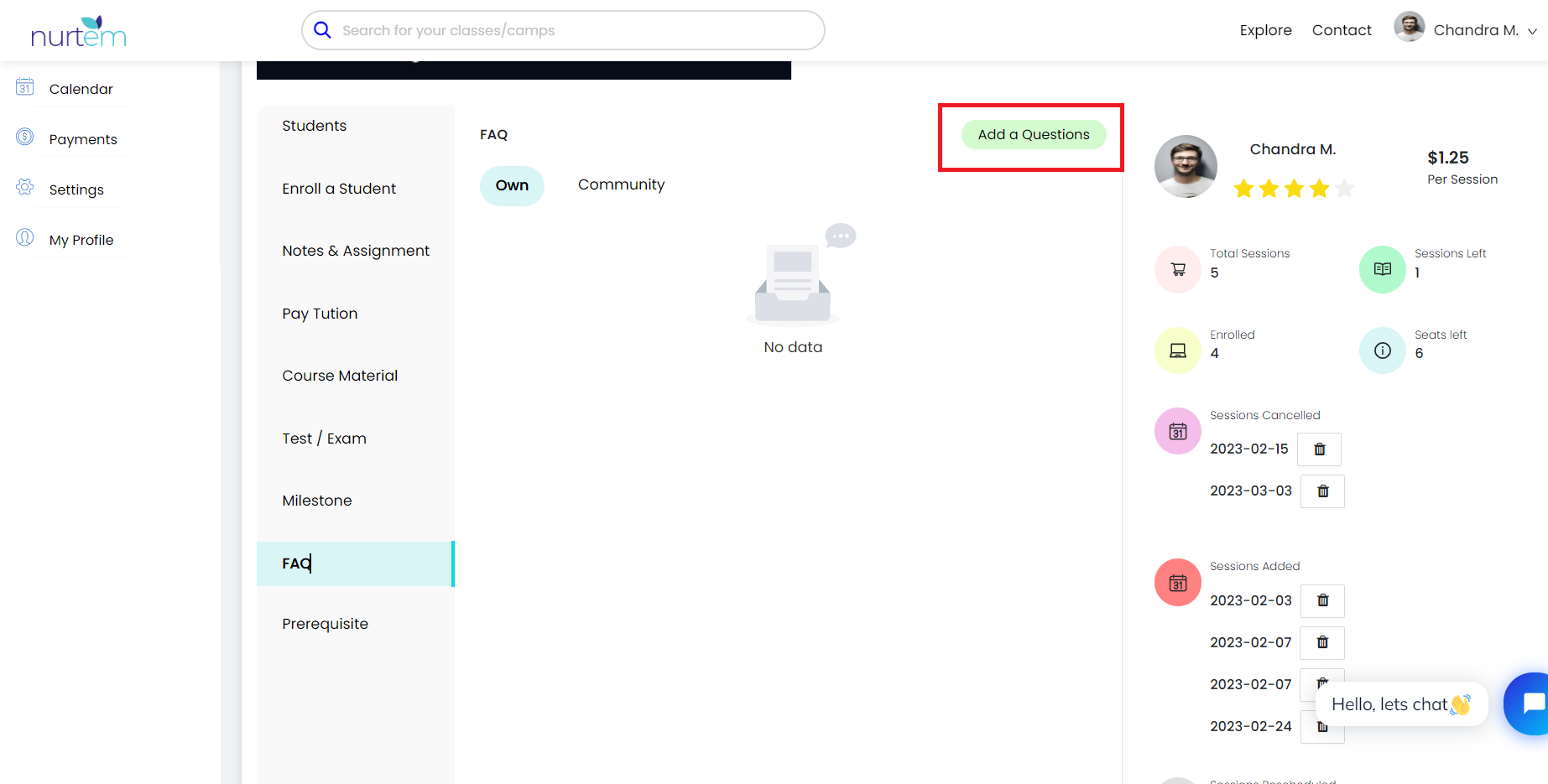The image size is (1548, 784).
Task: Rate with the fifth star
Action: tap(1344, 189)
